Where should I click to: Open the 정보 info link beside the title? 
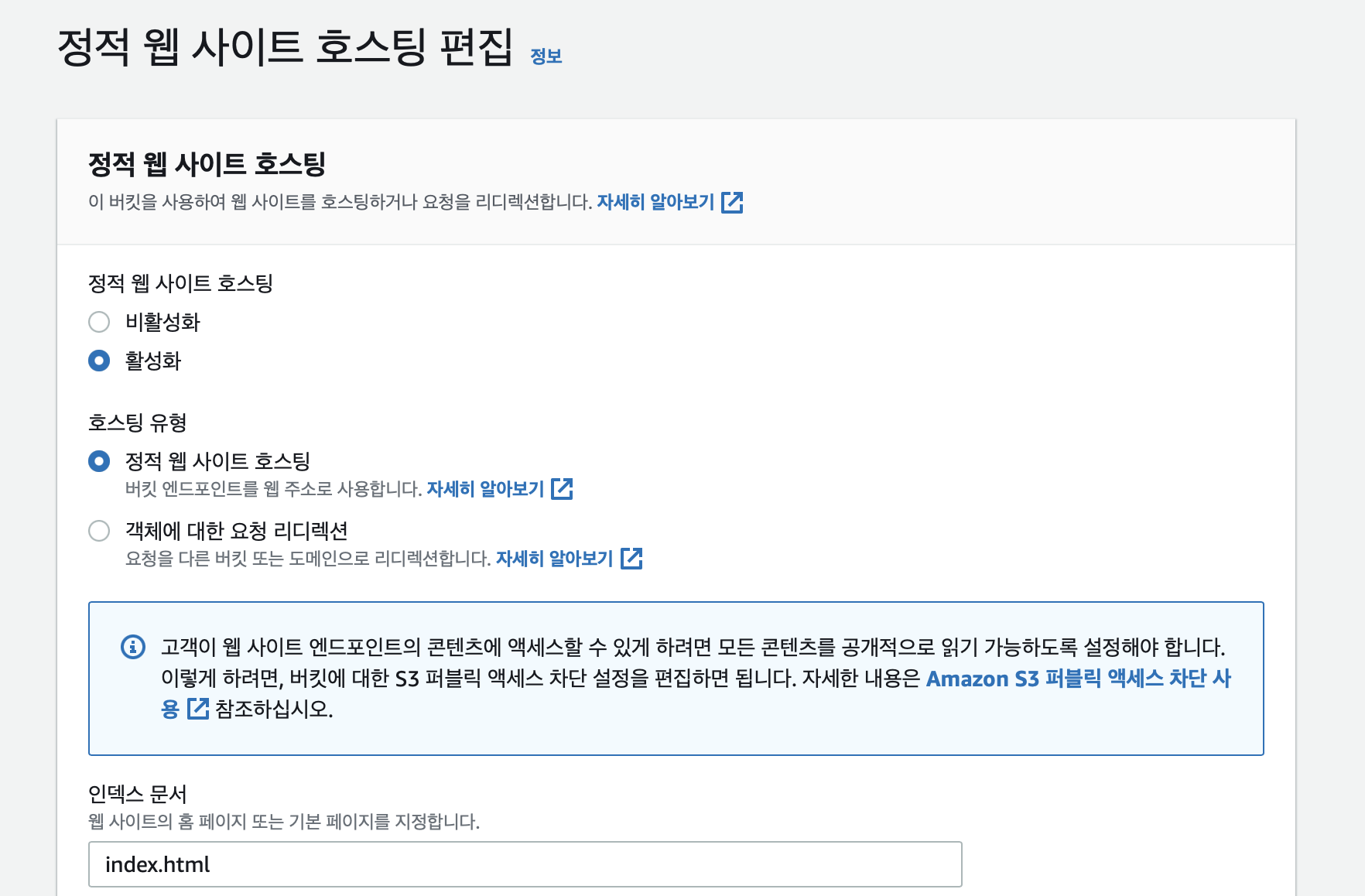coord(546,56)
